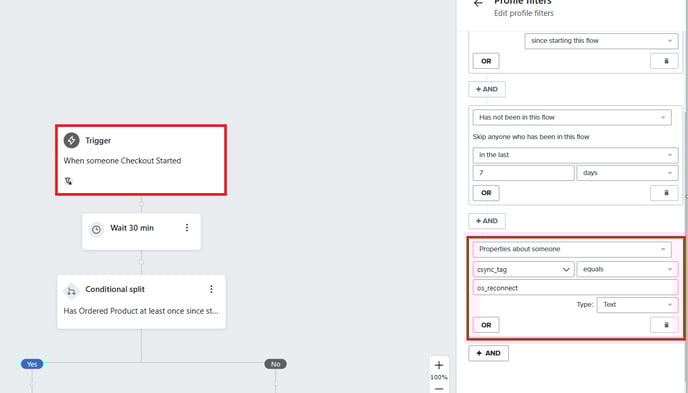Screen dimensions: 688x393
Task: Click + AND above Properties about someone
Action: tap(487, 221)
